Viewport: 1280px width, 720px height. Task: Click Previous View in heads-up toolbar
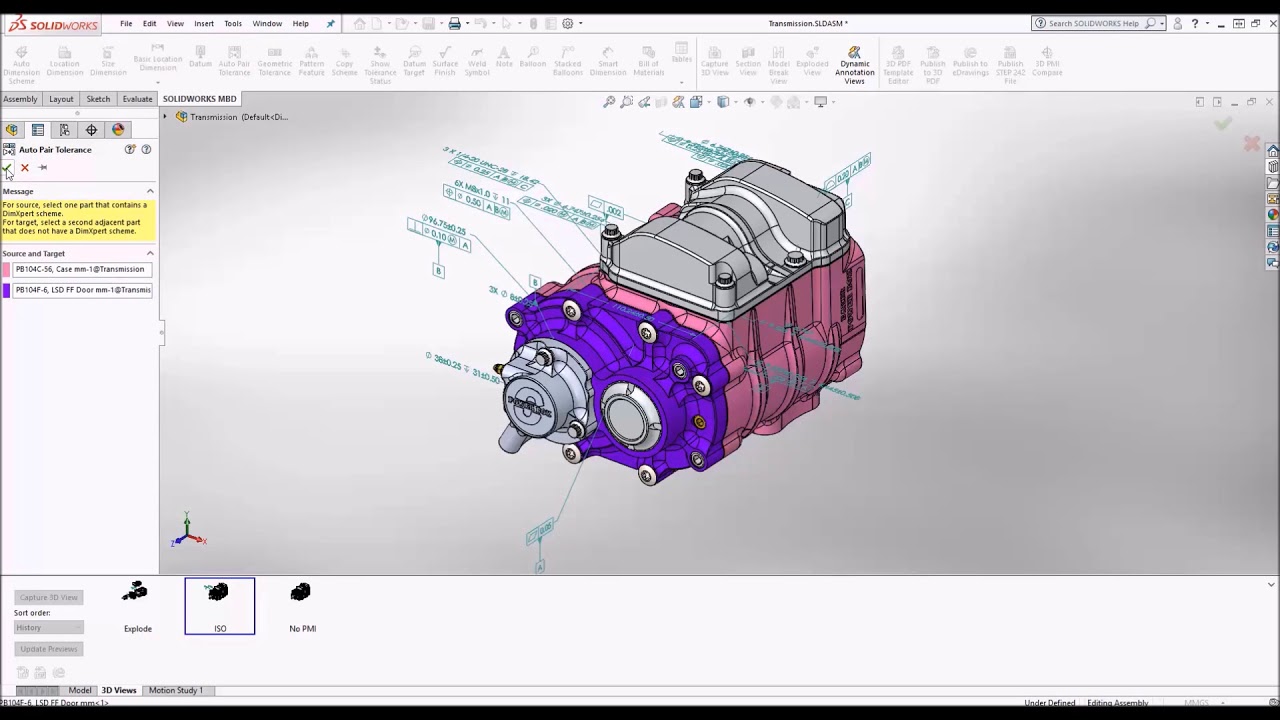pos(644,101)
